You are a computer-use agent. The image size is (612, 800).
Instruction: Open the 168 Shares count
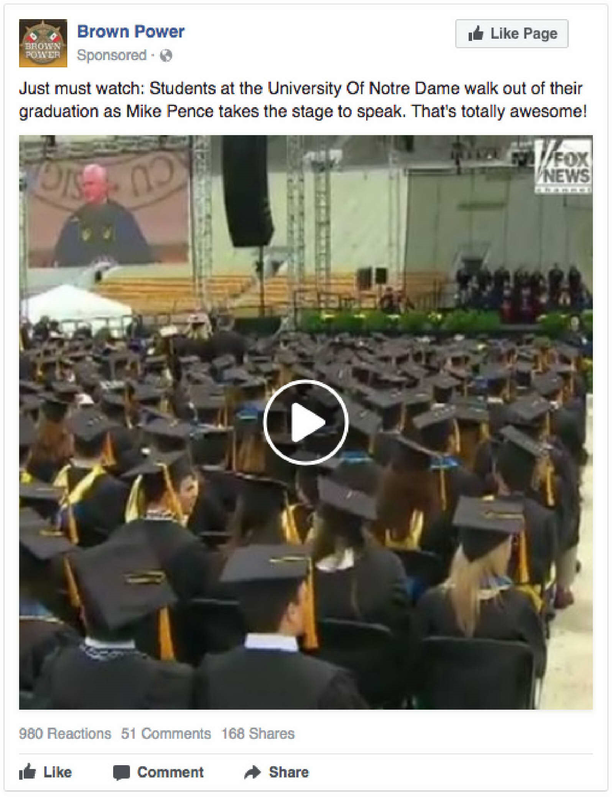[x=258, y=734]
